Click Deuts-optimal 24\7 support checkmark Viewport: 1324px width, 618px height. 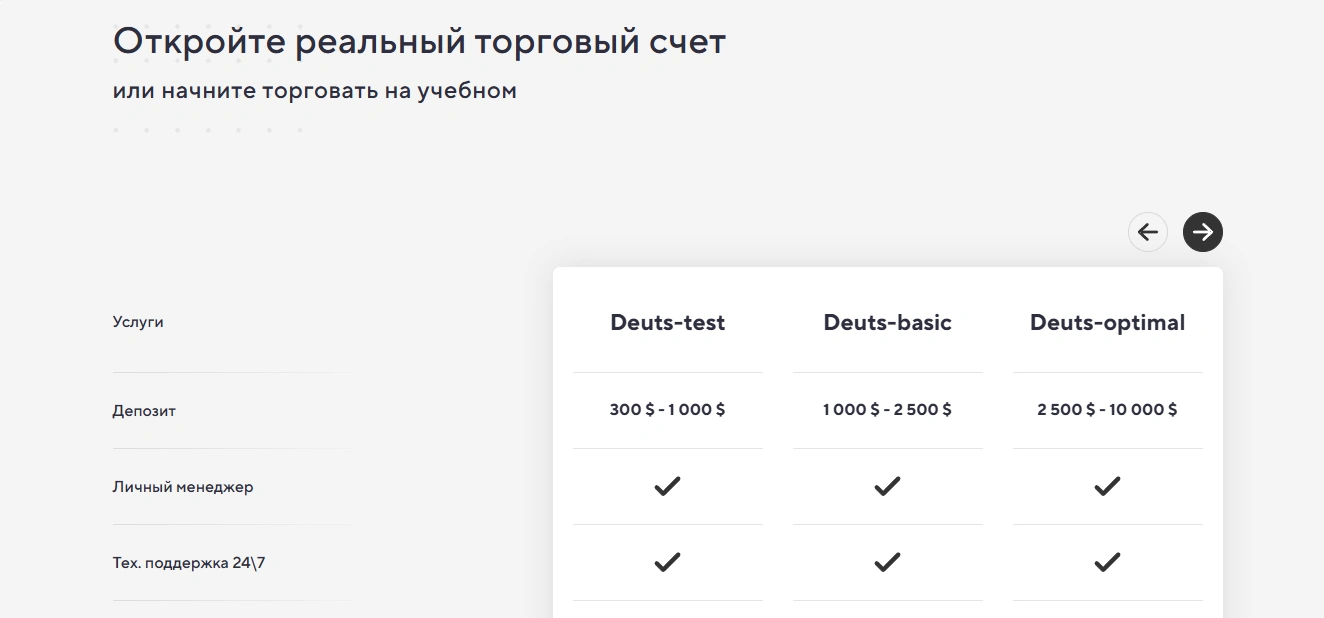tap(1107, 563)
